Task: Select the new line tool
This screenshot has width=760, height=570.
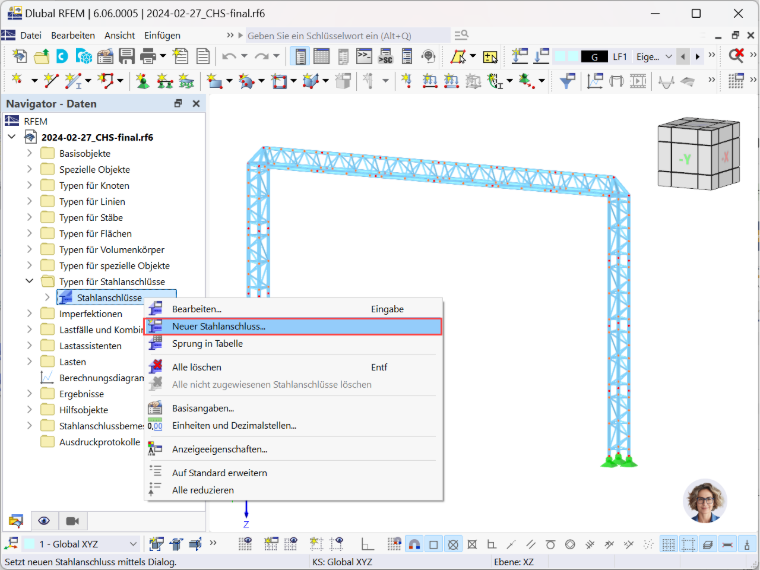Action: (x=51, y=80)
